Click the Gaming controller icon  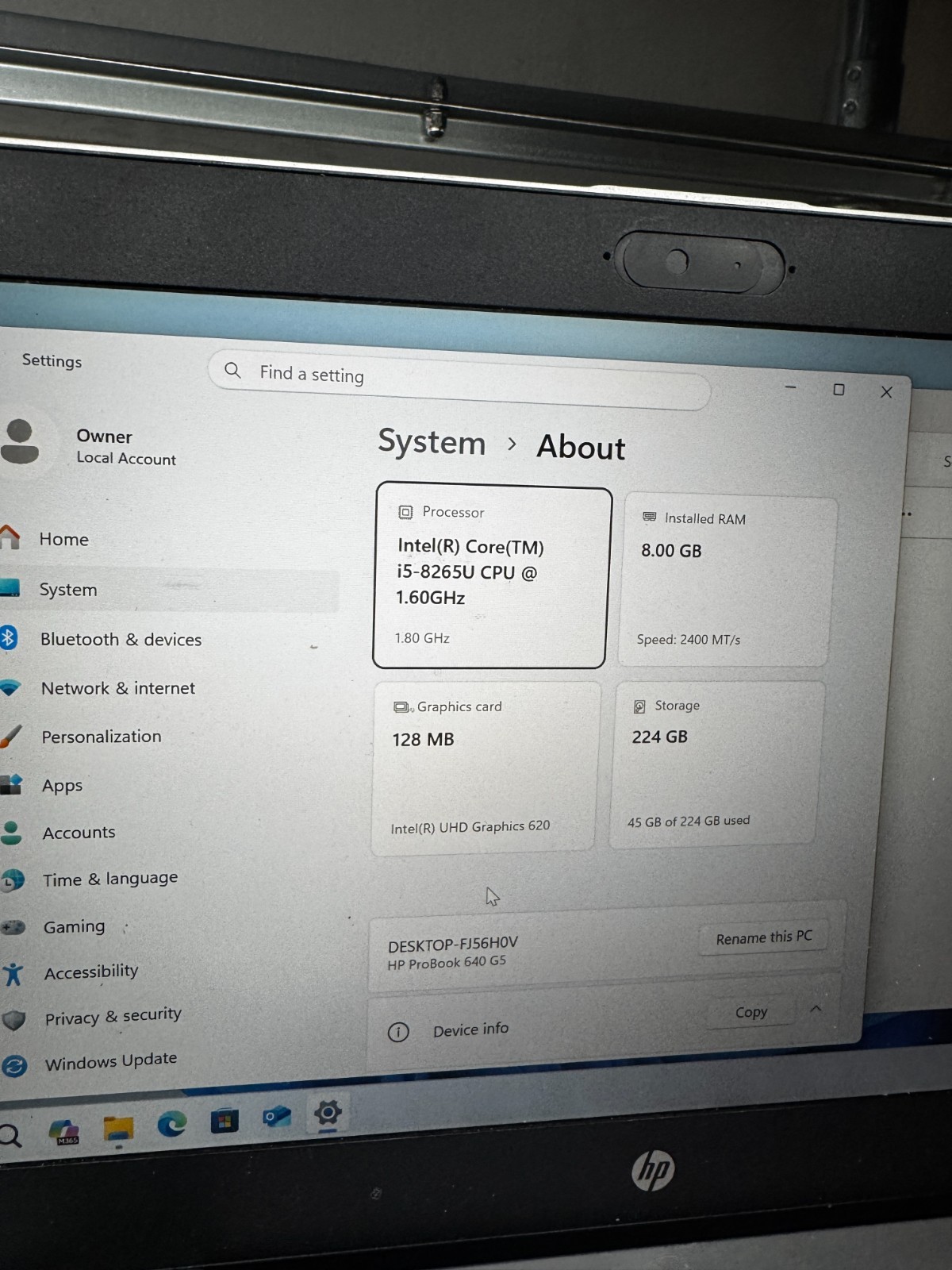pyautogui.click(x=13, y=927)
